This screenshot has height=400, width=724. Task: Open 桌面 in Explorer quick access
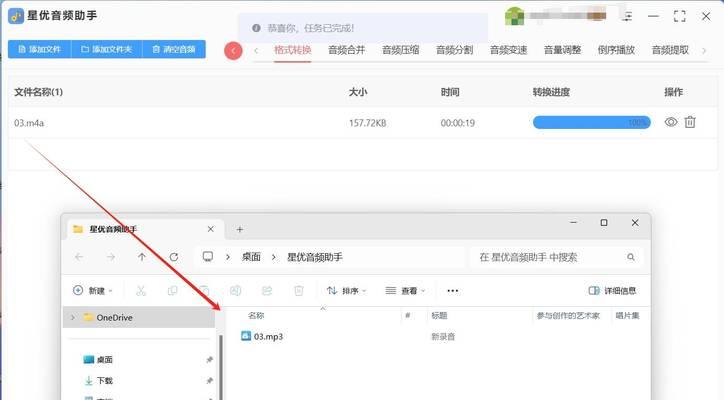point(105,359)
